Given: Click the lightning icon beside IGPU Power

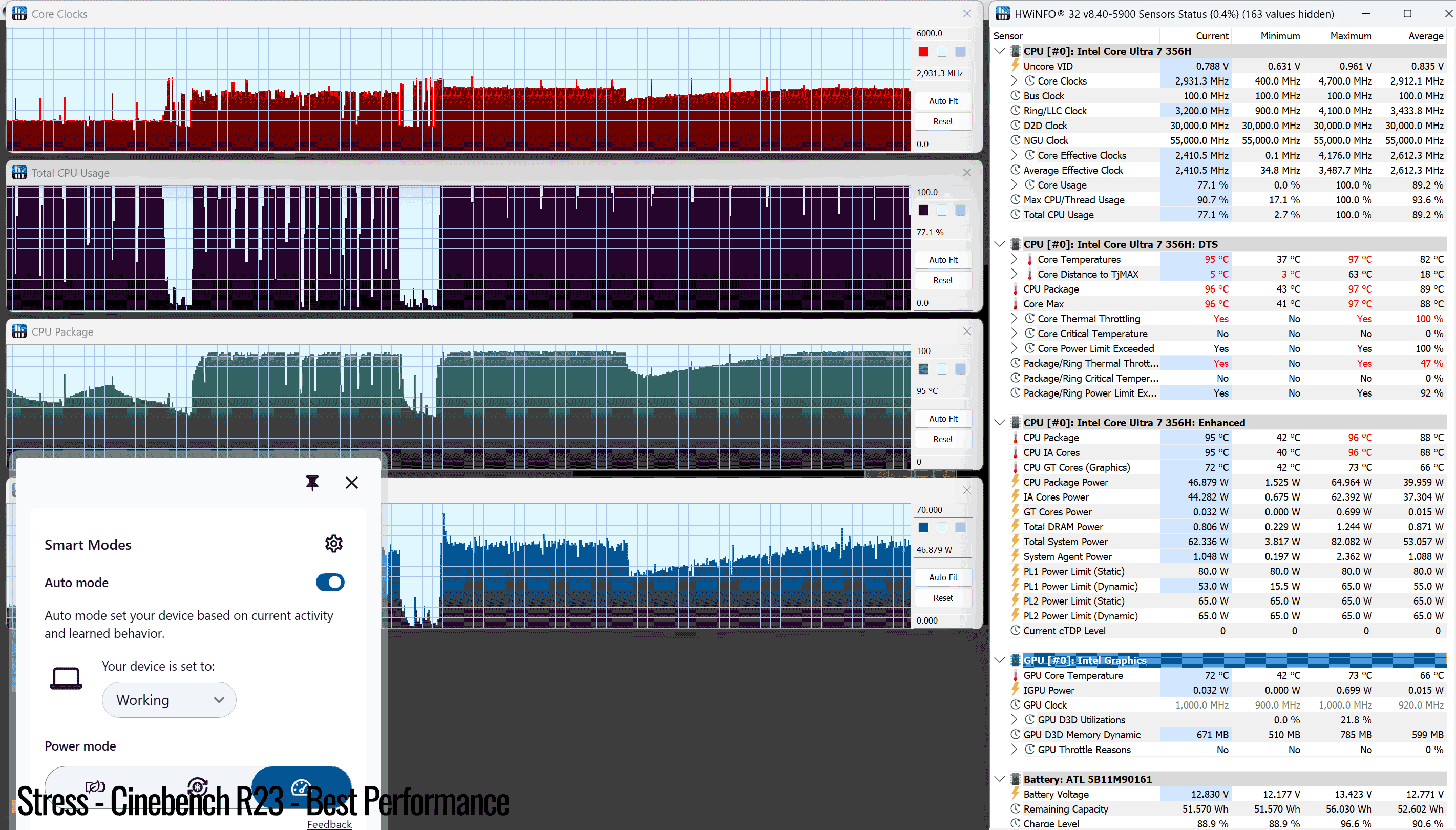Looking at the screenshot, I should 1015,690.
